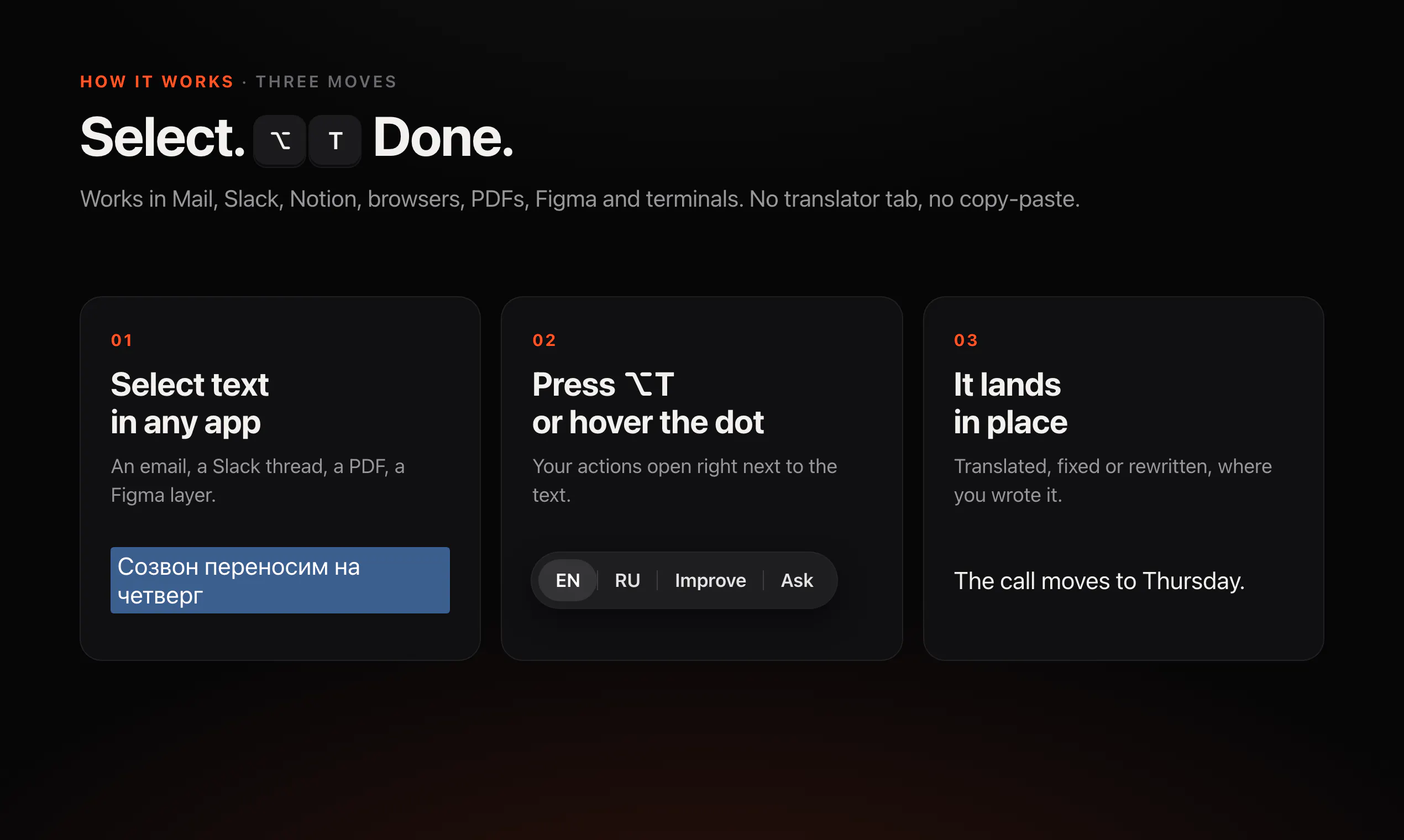Click 'Translated, fixed or rewritten' description
Screen dimensions: 1404x840
pyautogui.click(x=1113, y=481)
